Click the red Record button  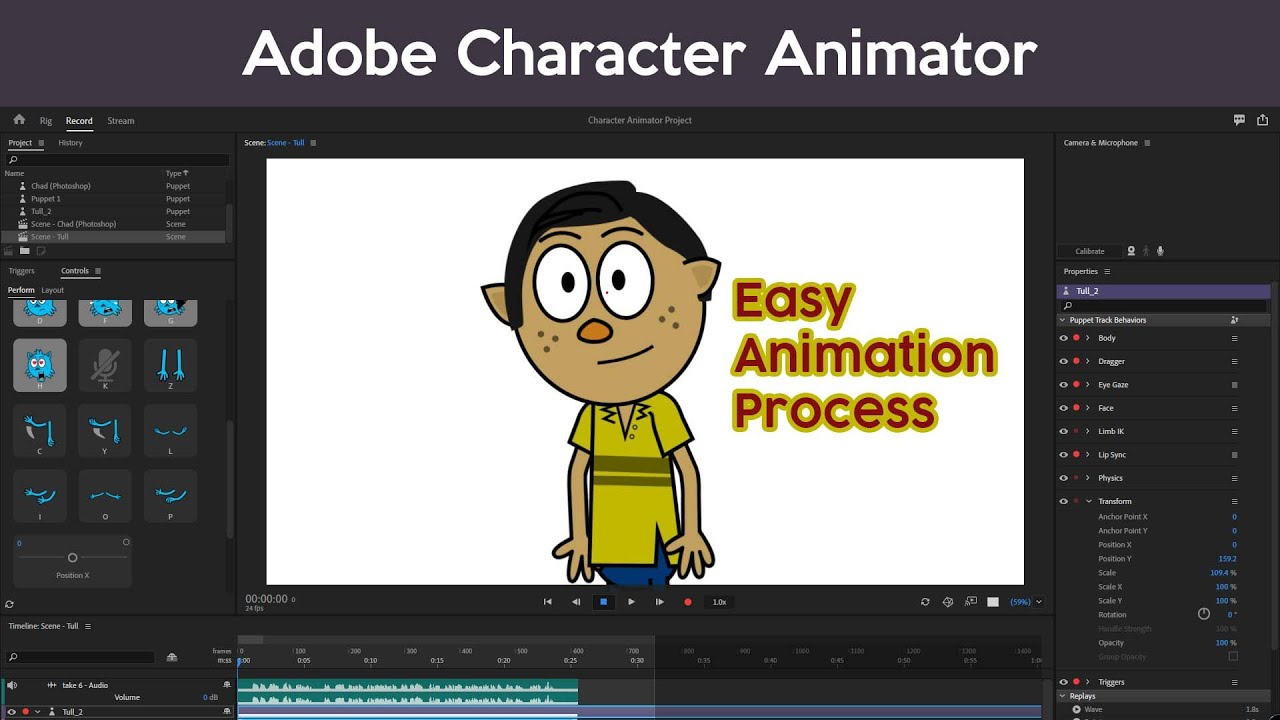pyautogui.click(x=687, y=602)
